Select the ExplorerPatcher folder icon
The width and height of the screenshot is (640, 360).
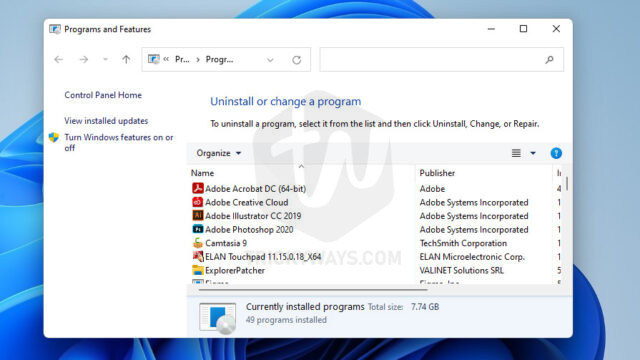click(x=198, y=270)
